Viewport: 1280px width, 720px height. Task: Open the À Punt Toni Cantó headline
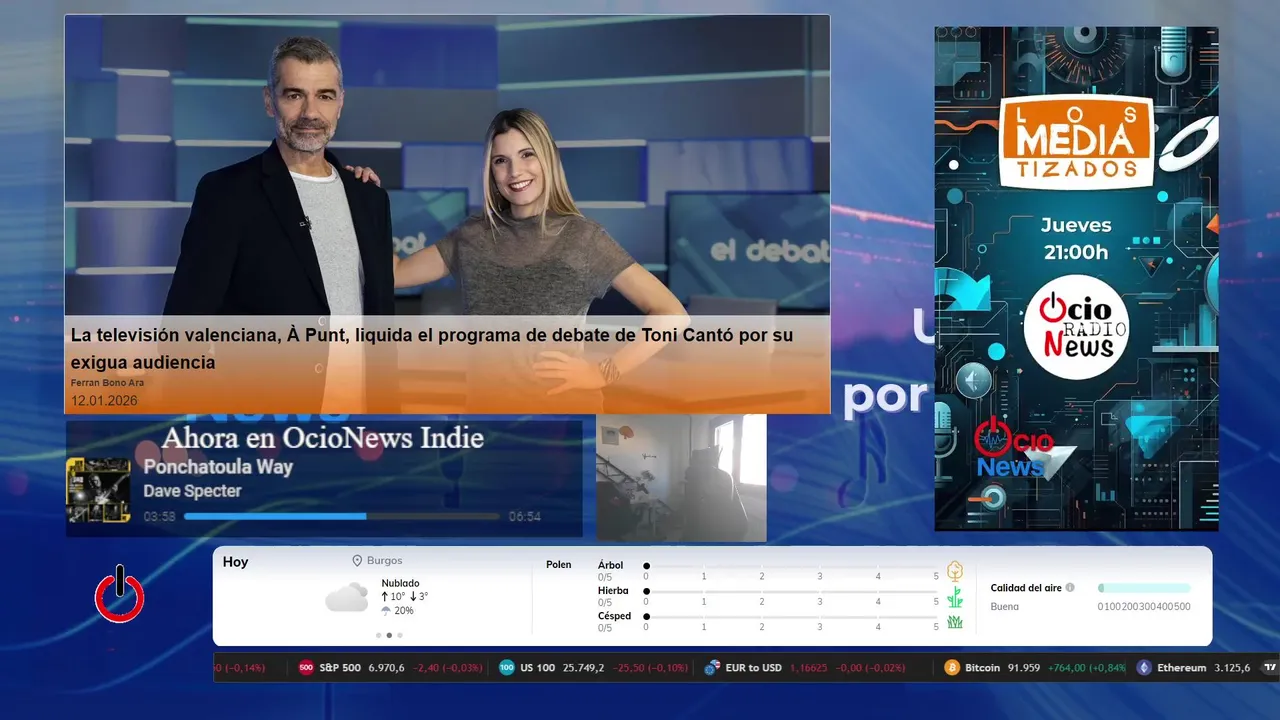tap(432, 348)
